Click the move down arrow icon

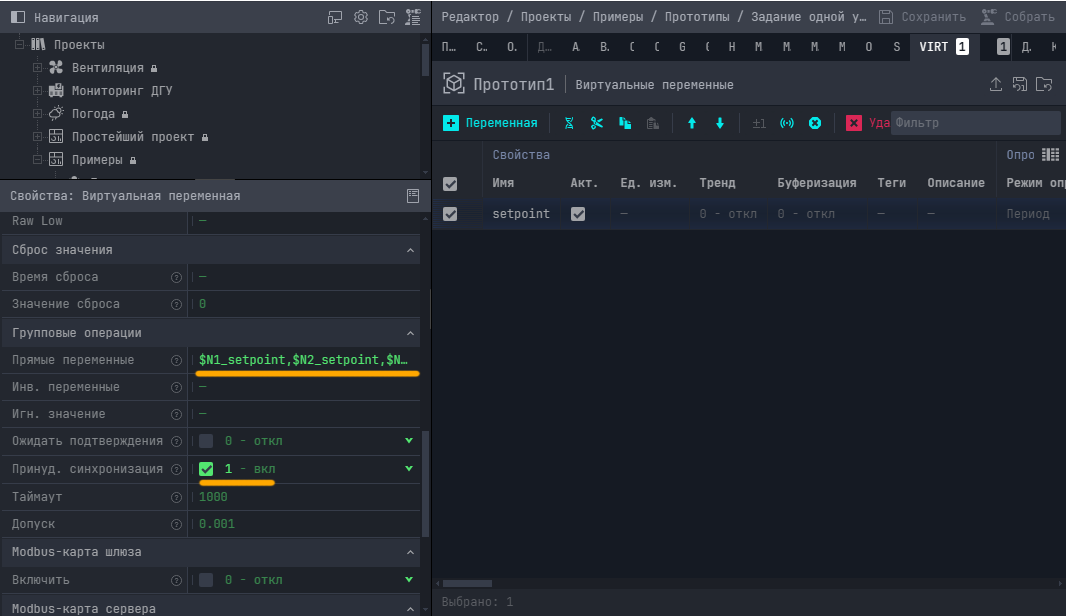[x=719, y=123]
